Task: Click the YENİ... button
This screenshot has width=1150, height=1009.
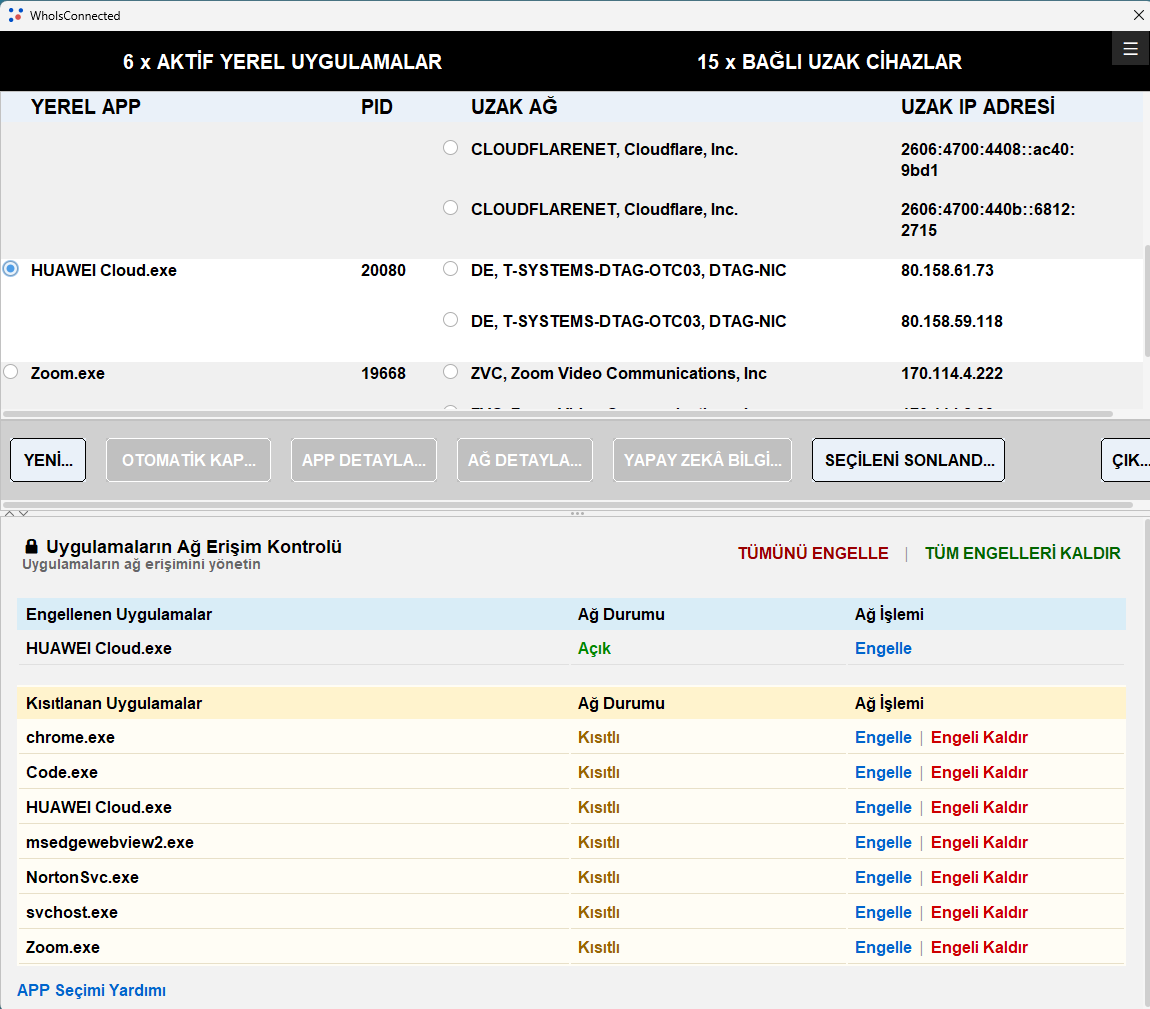Action: click(x=48, y=460)
